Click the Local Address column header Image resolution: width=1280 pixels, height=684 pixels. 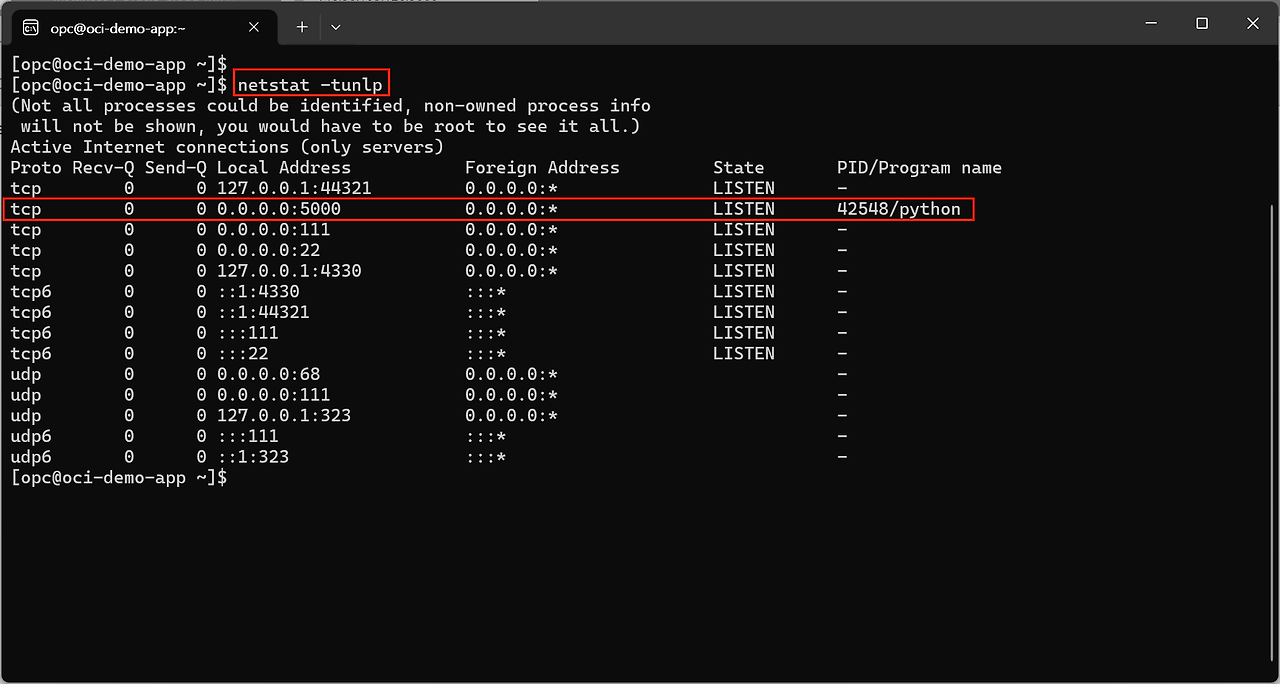pos(284,168)
